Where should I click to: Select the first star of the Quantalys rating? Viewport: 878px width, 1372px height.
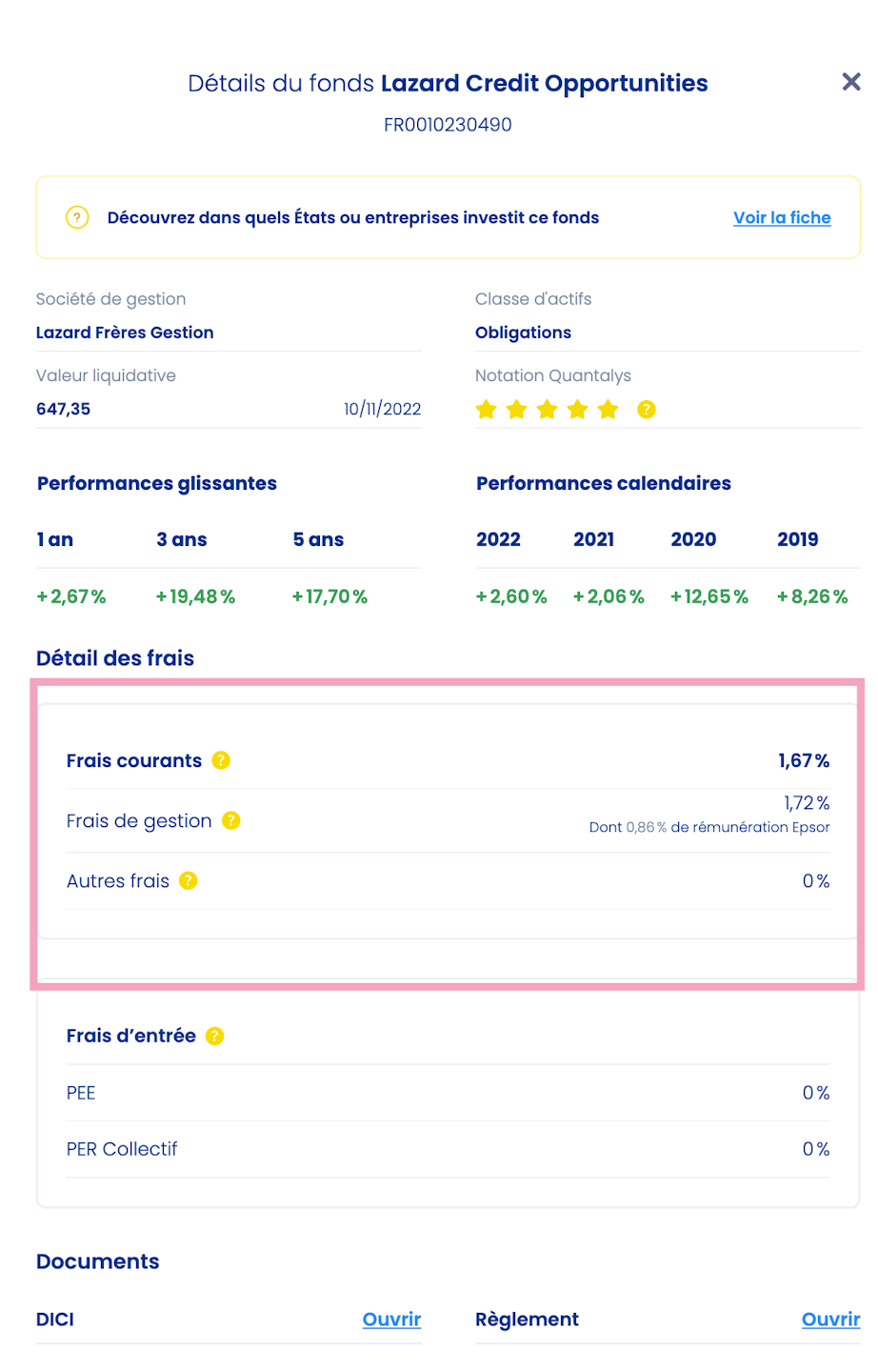tap(486, 409)
